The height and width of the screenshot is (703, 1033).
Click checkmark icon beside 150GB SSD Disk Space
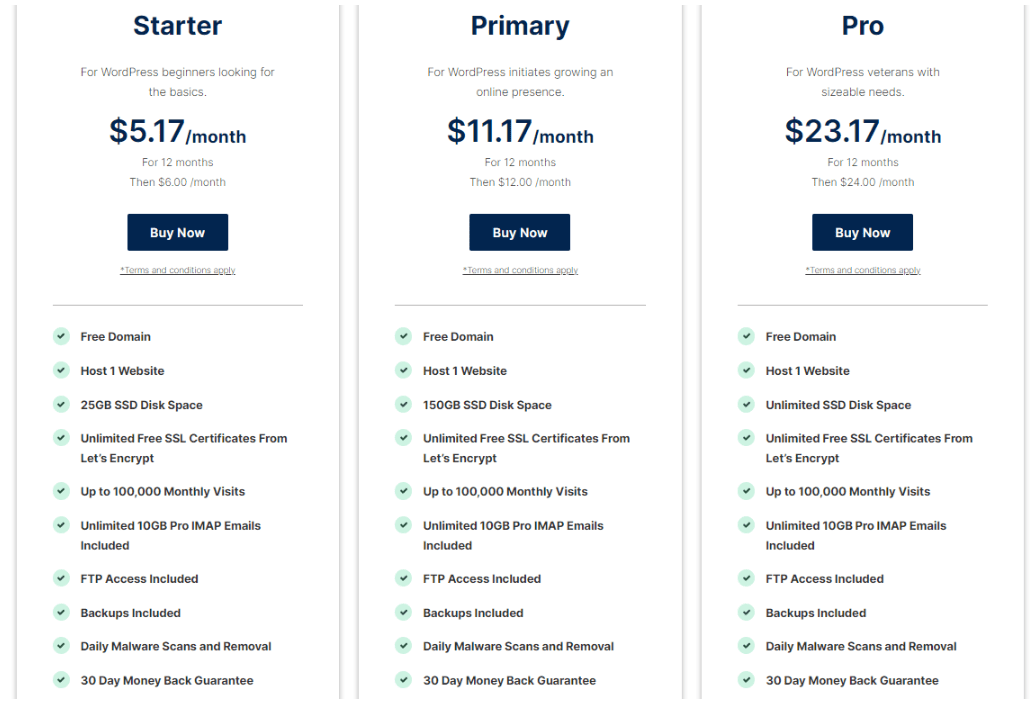pos(403,404)
